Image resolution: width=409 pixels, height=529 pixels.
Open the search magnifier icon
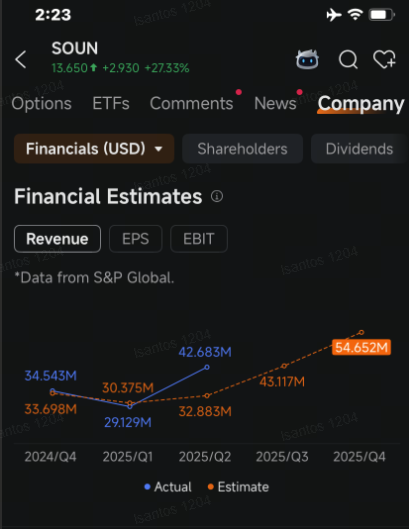point(348,59)
